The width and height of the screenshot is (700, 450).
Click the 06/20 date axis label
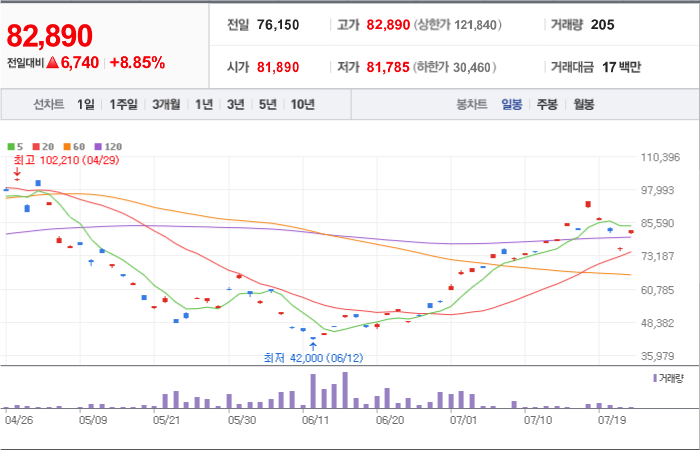[390, 420]
